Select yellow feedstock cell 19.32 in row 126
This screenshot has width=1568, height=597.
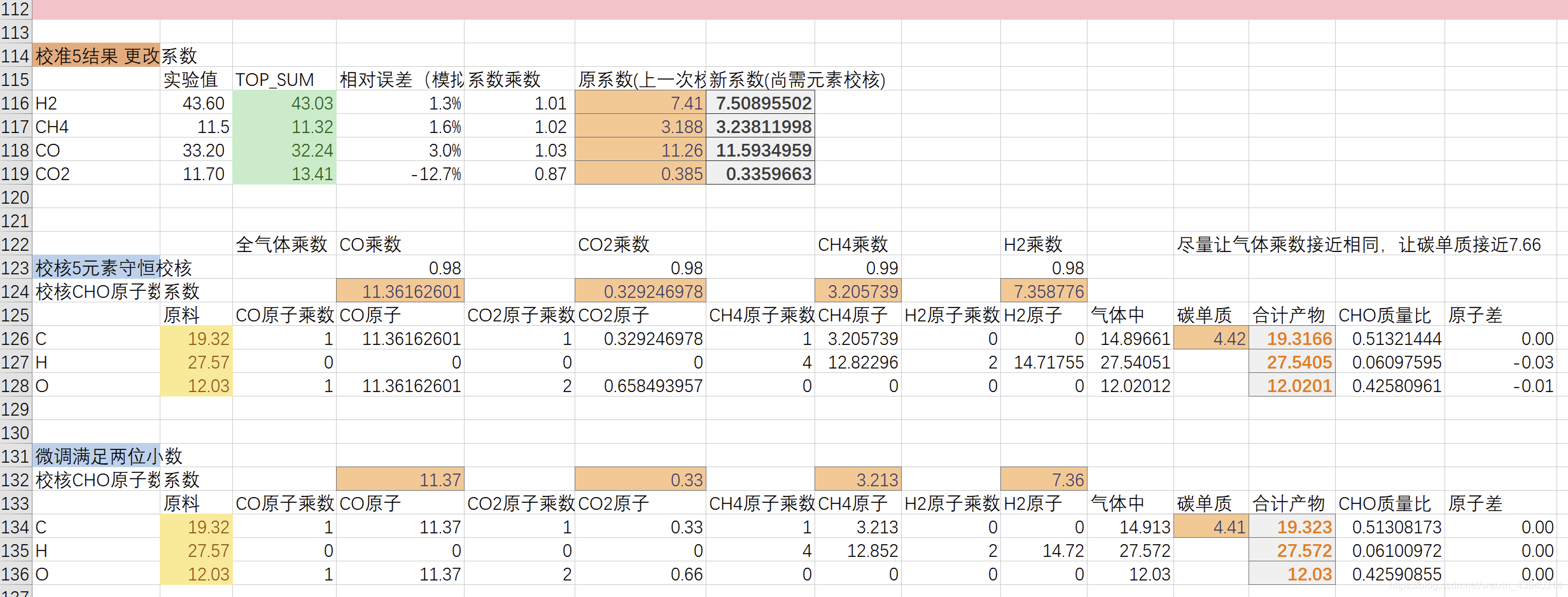tap(196, 339)
